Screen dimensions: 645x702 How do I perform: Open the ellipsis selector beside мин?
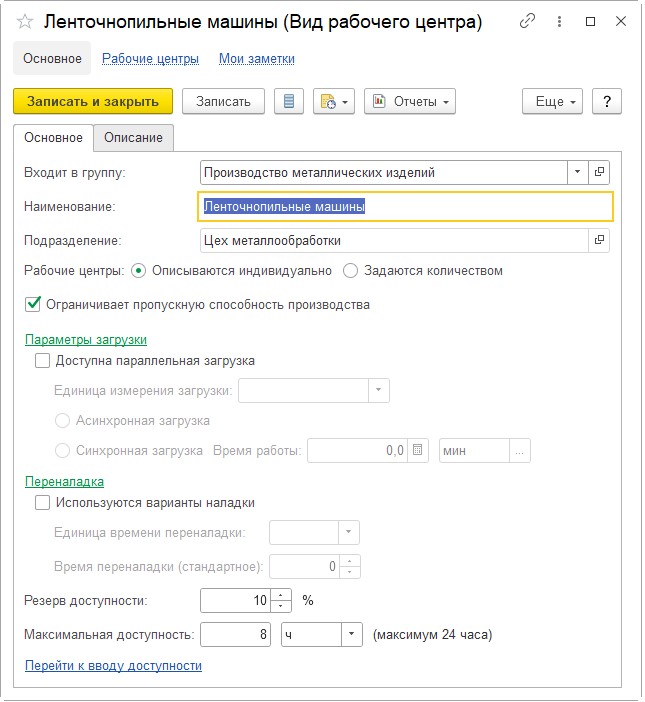(520, 450)
